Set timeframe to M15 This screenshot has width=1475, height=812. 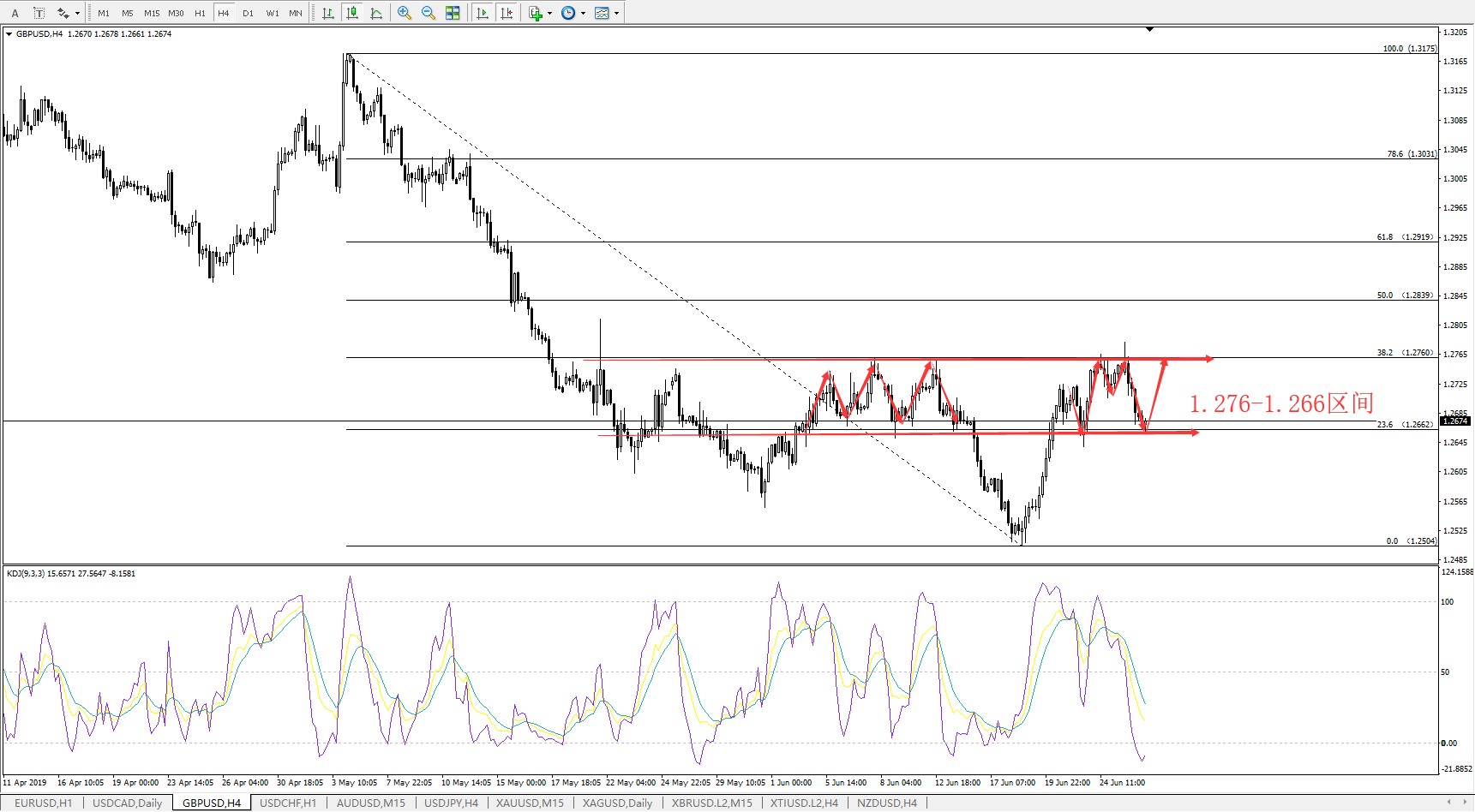(x=152, y=13)
